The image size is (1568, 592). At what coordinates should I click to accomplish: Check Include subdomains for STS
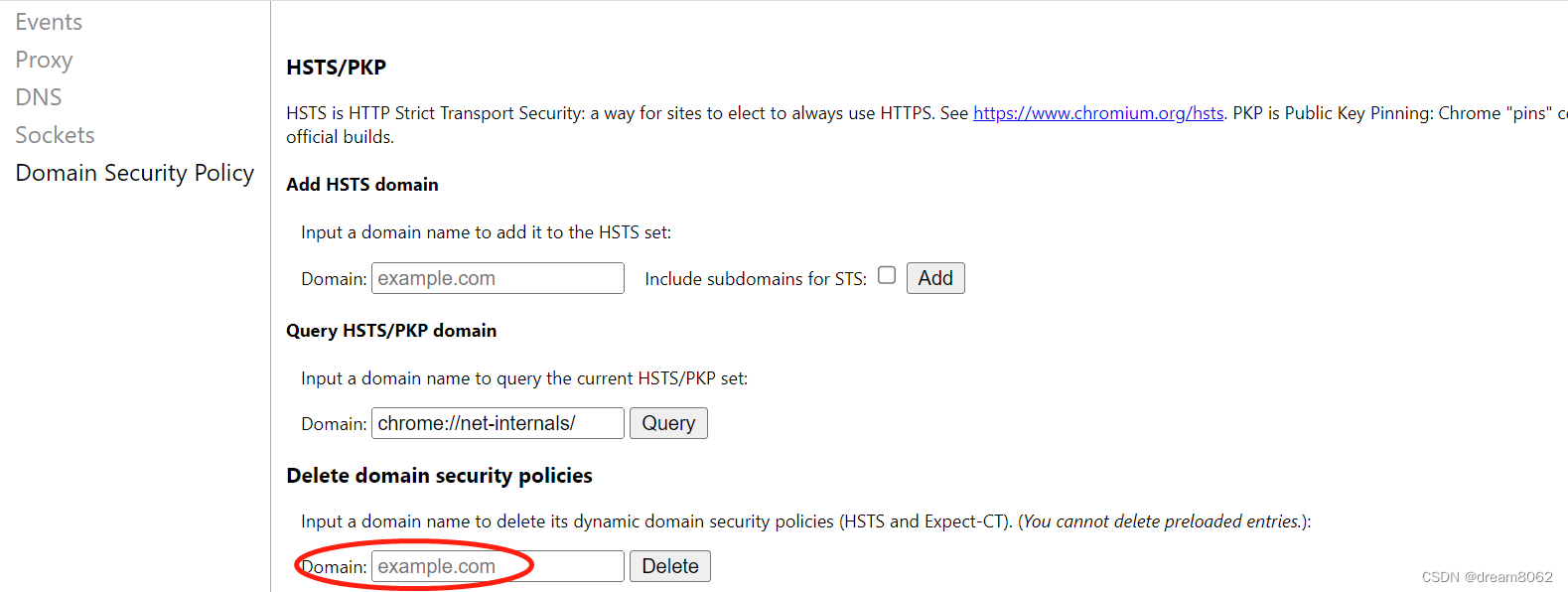887,275
